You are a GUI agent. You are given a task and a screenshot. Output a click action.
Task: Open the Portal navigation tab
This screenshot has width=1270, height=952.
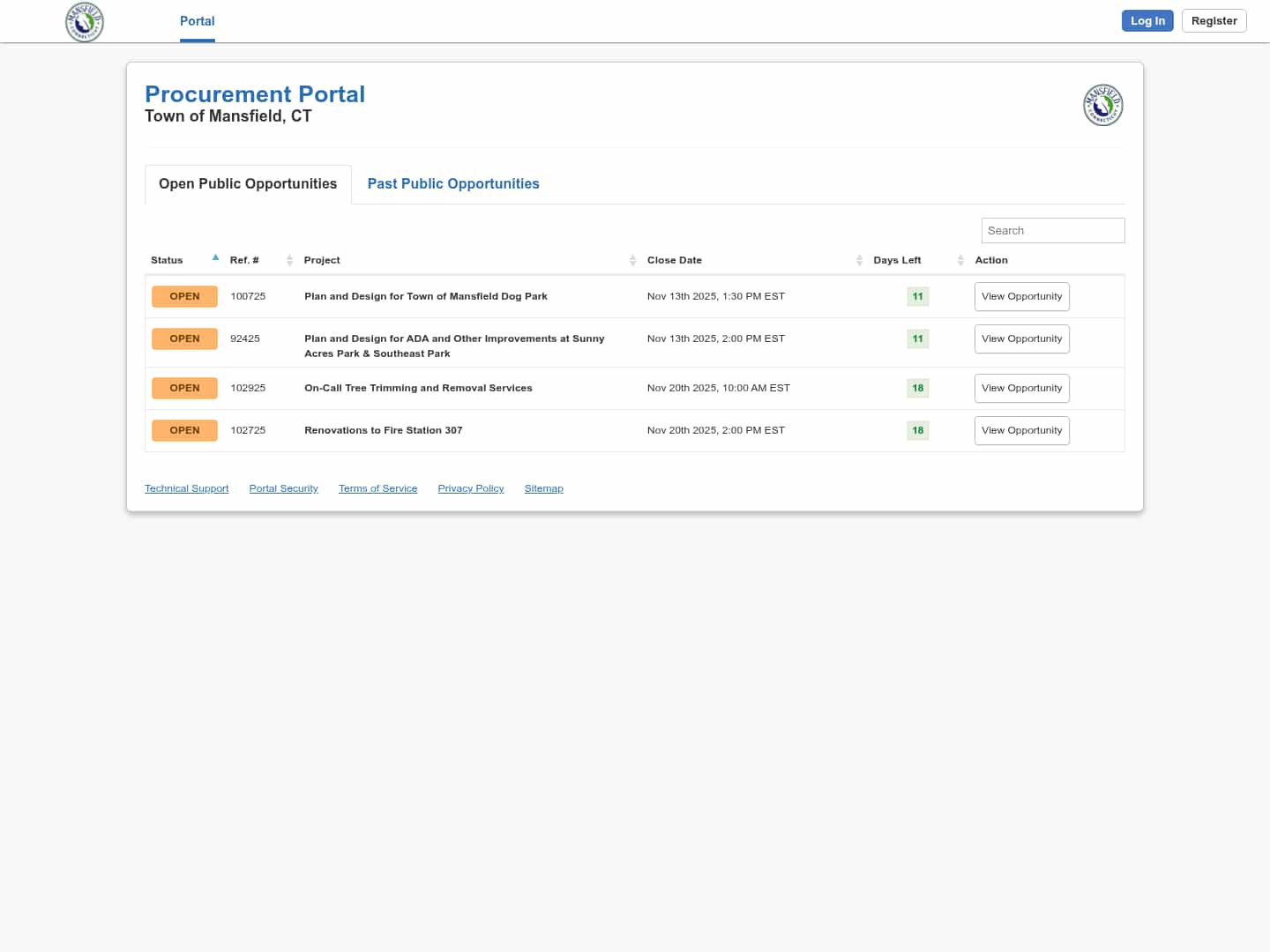coord(197,21)
